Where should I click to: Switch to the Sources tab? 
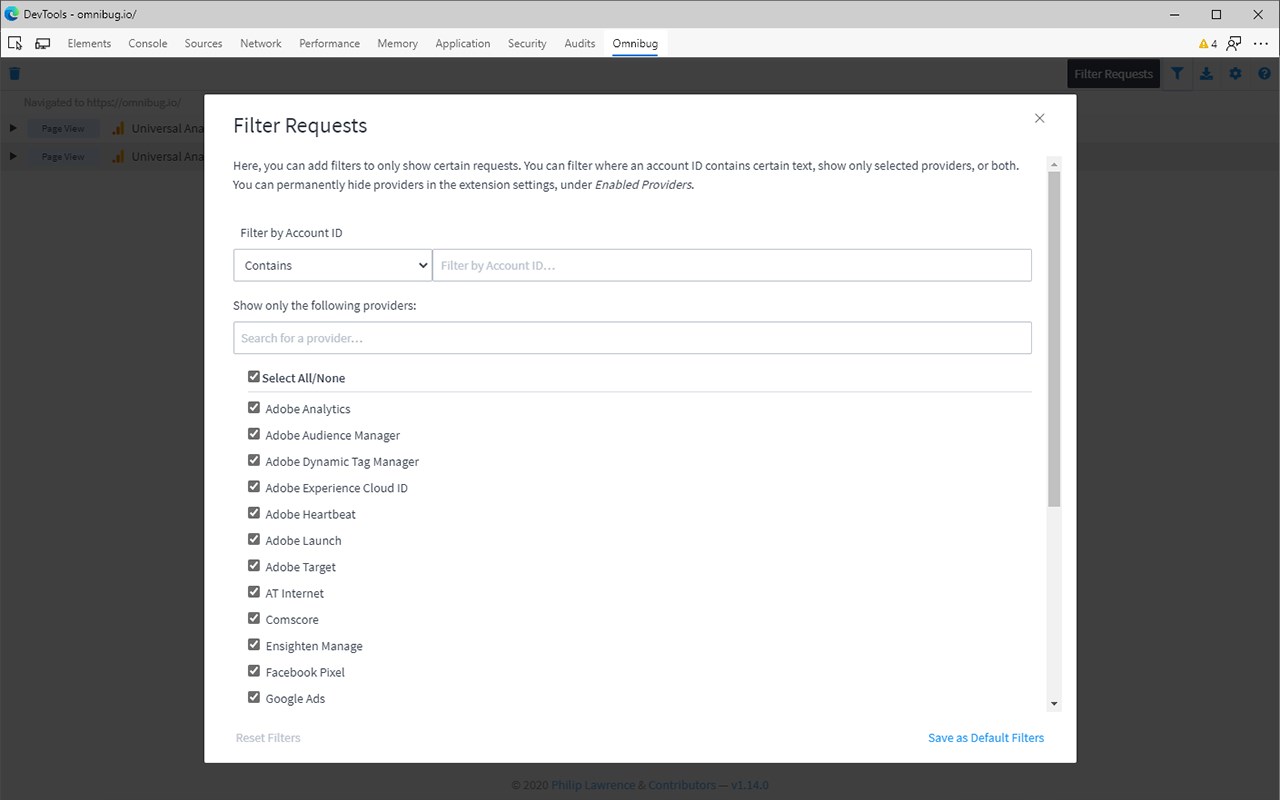pos(203,43)
